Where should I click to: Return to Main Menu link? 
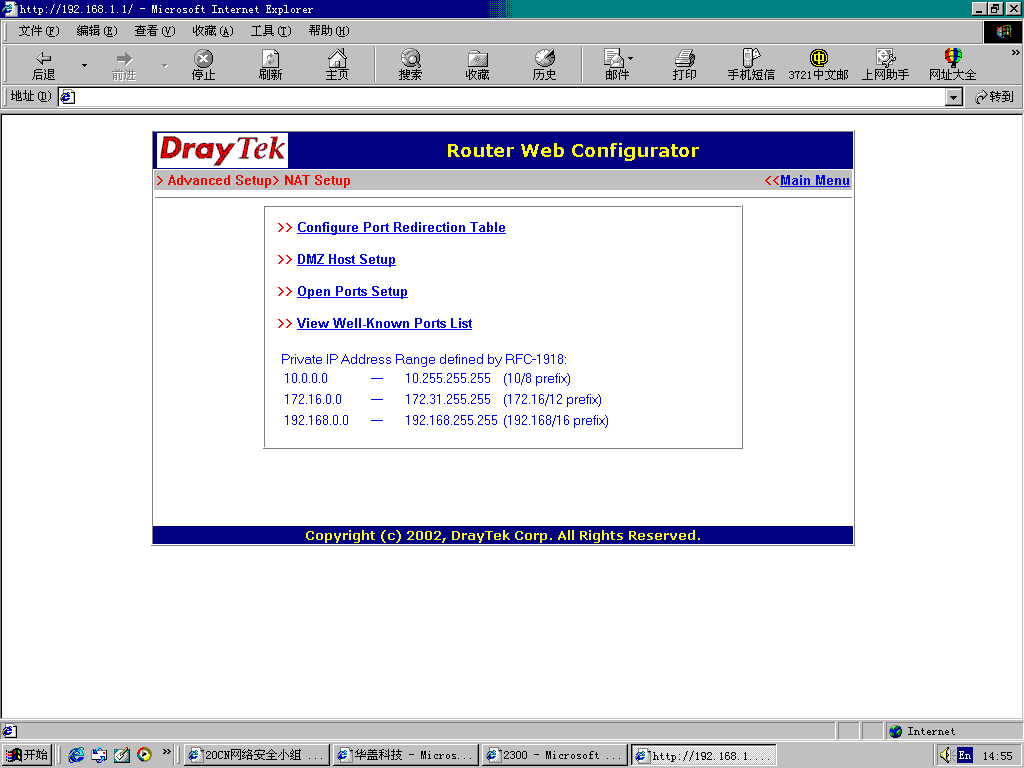pyautogui.click(x=814, y=180)
